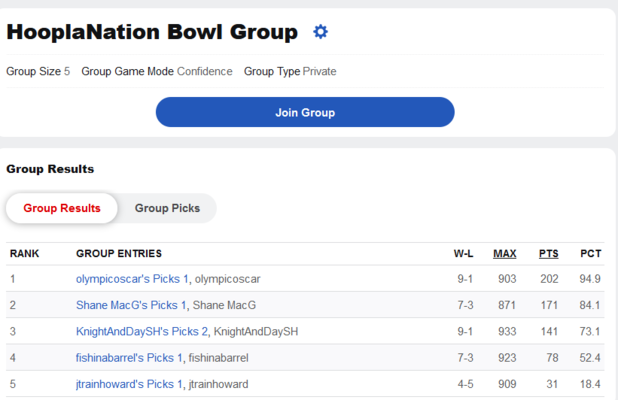Click the PCT column header
Image resolution: width=618 pixels, height=400 pixels.
pos(590,253)
